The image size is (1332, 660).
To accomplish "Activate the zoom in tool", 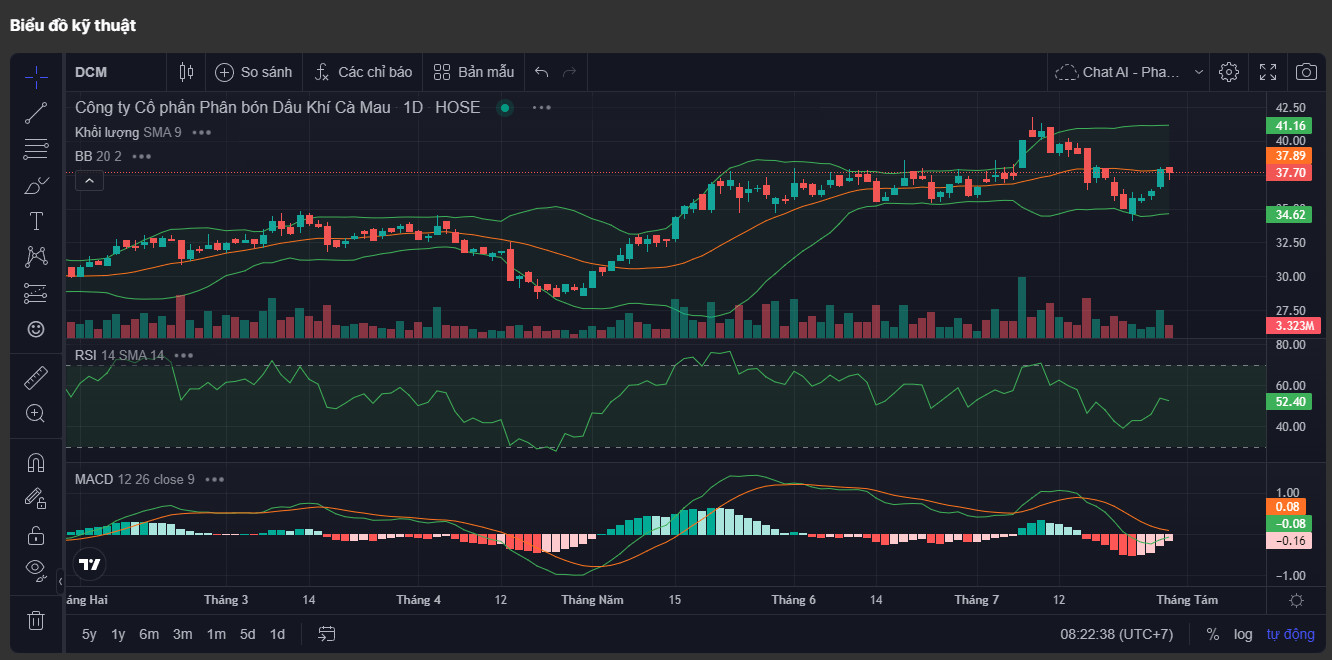I will pos(36,413).
